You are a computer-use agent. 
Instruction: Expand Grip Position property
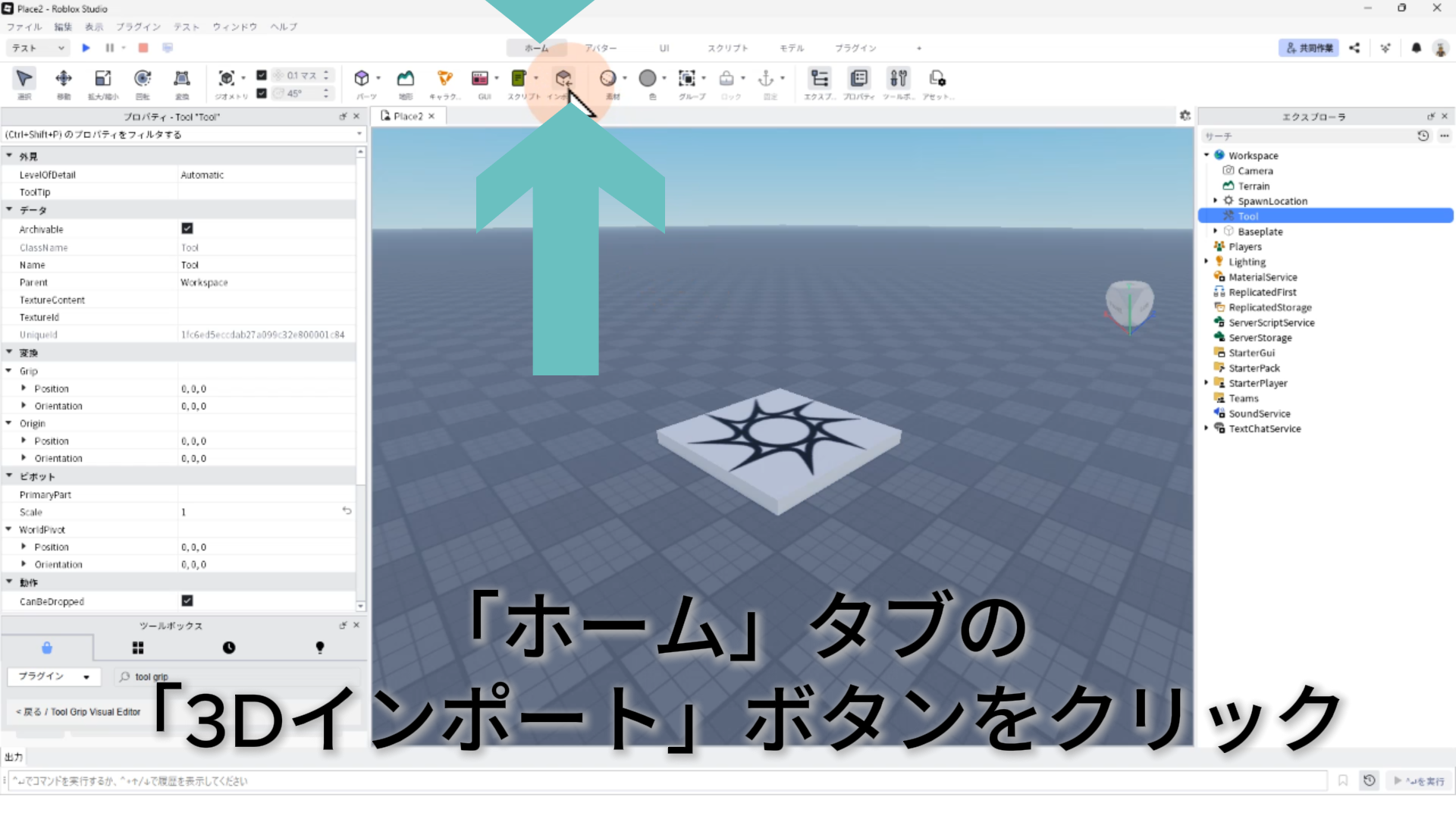[24, 388]
